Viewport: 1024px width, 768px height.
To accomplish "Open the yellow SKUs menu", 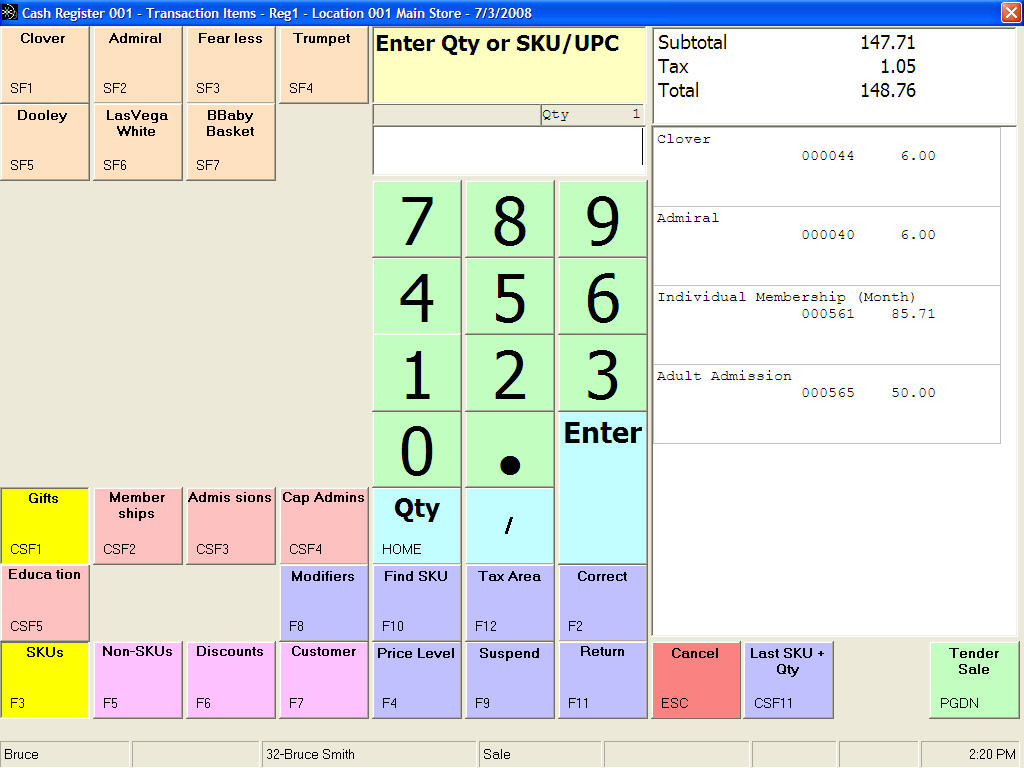I will (45, 679).
